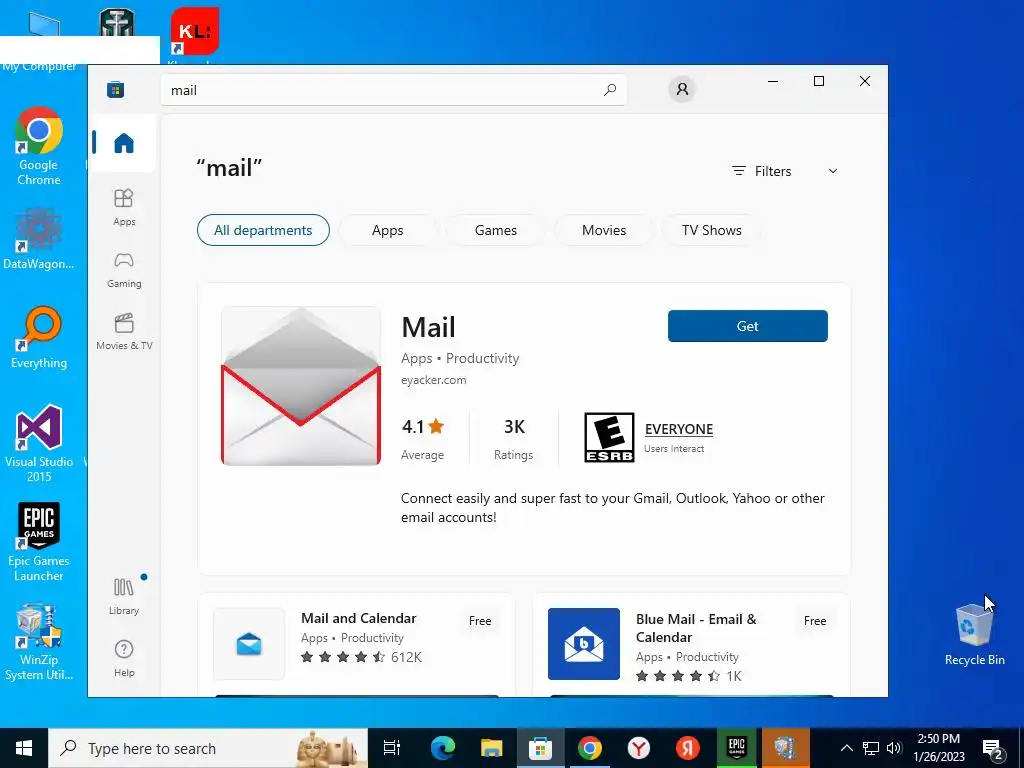Open DataWagon desktop shortcut
Viewport: 1024px width, 768px height.
(39, 238)
